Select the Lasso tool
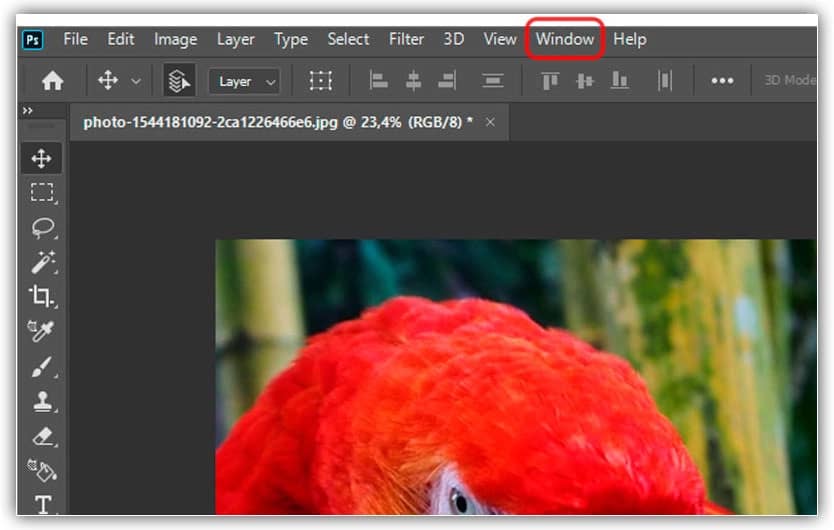 pos(43,228)
